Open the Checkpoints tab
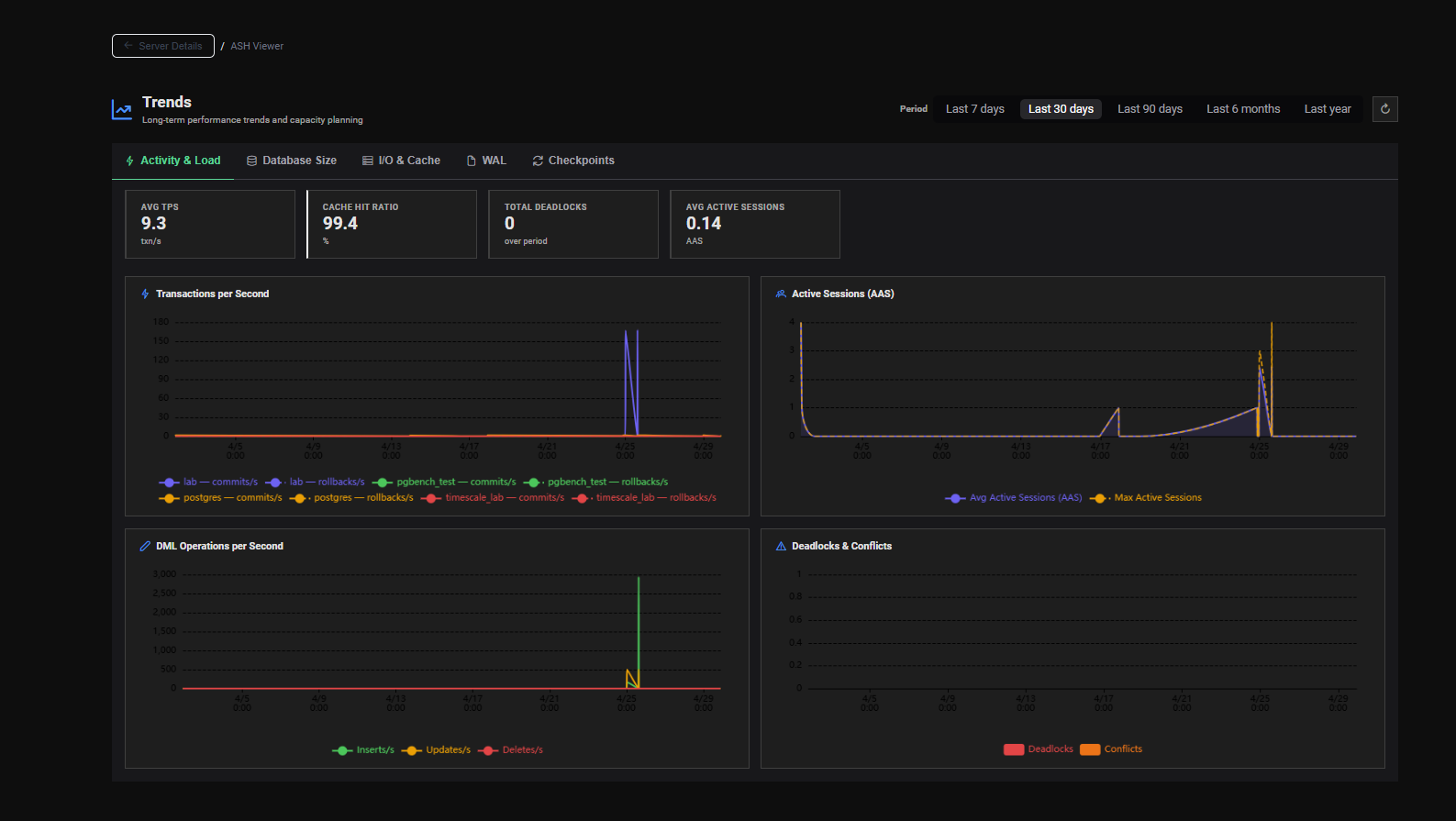This screenshot has width=1456, height=821. click(573, 161)
